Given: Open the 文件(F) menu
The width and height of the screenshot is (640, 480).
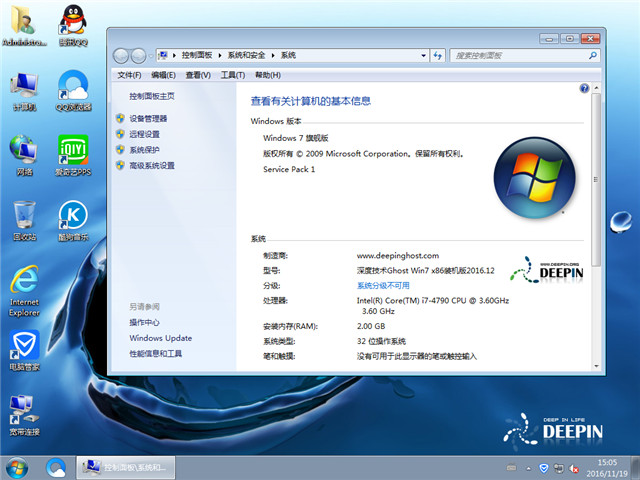Looking at the screenshot, I should point(129,75).
